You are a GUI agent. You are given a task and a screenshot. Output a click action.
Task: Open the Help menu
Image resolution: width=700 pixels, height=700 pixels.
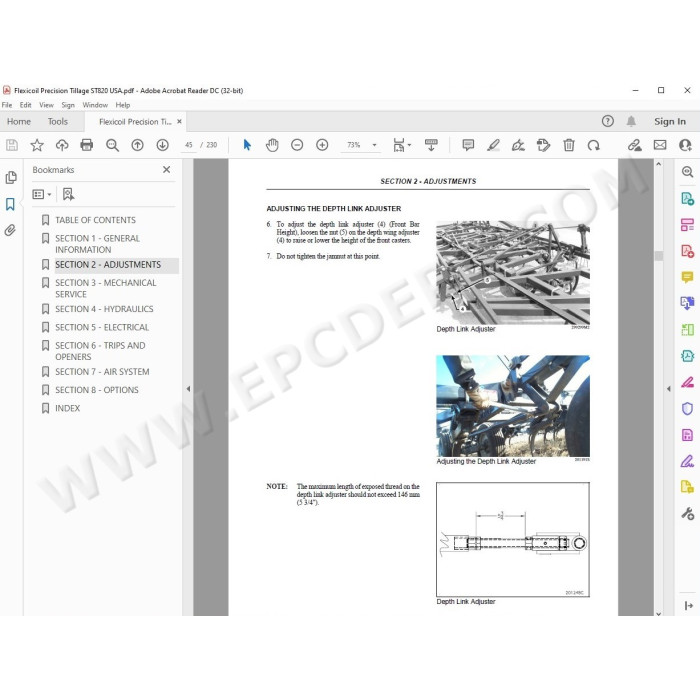[123, 105]
